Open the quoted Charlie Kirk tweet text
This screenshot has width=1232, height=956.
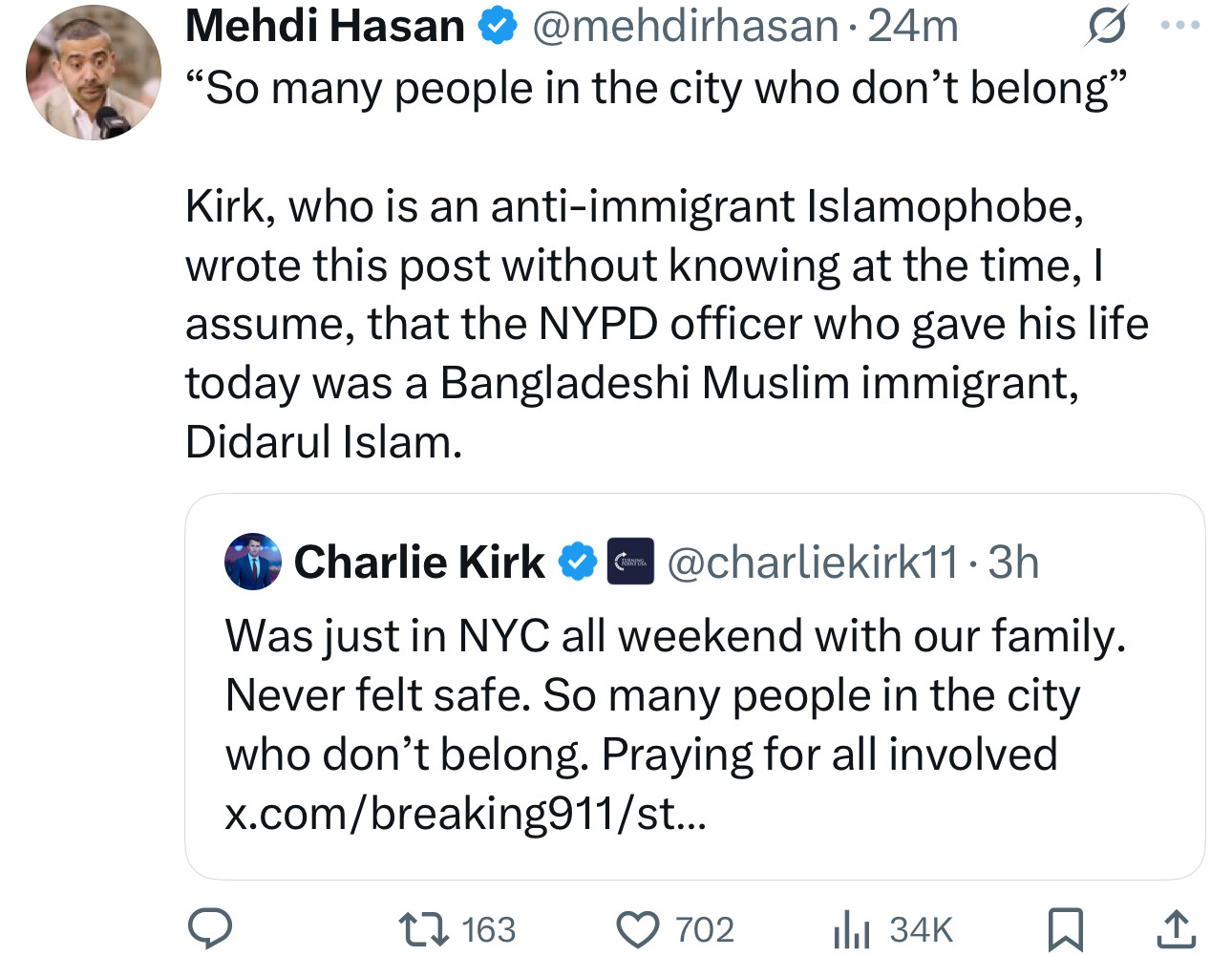pyautogui.click(x=675, y=725)
